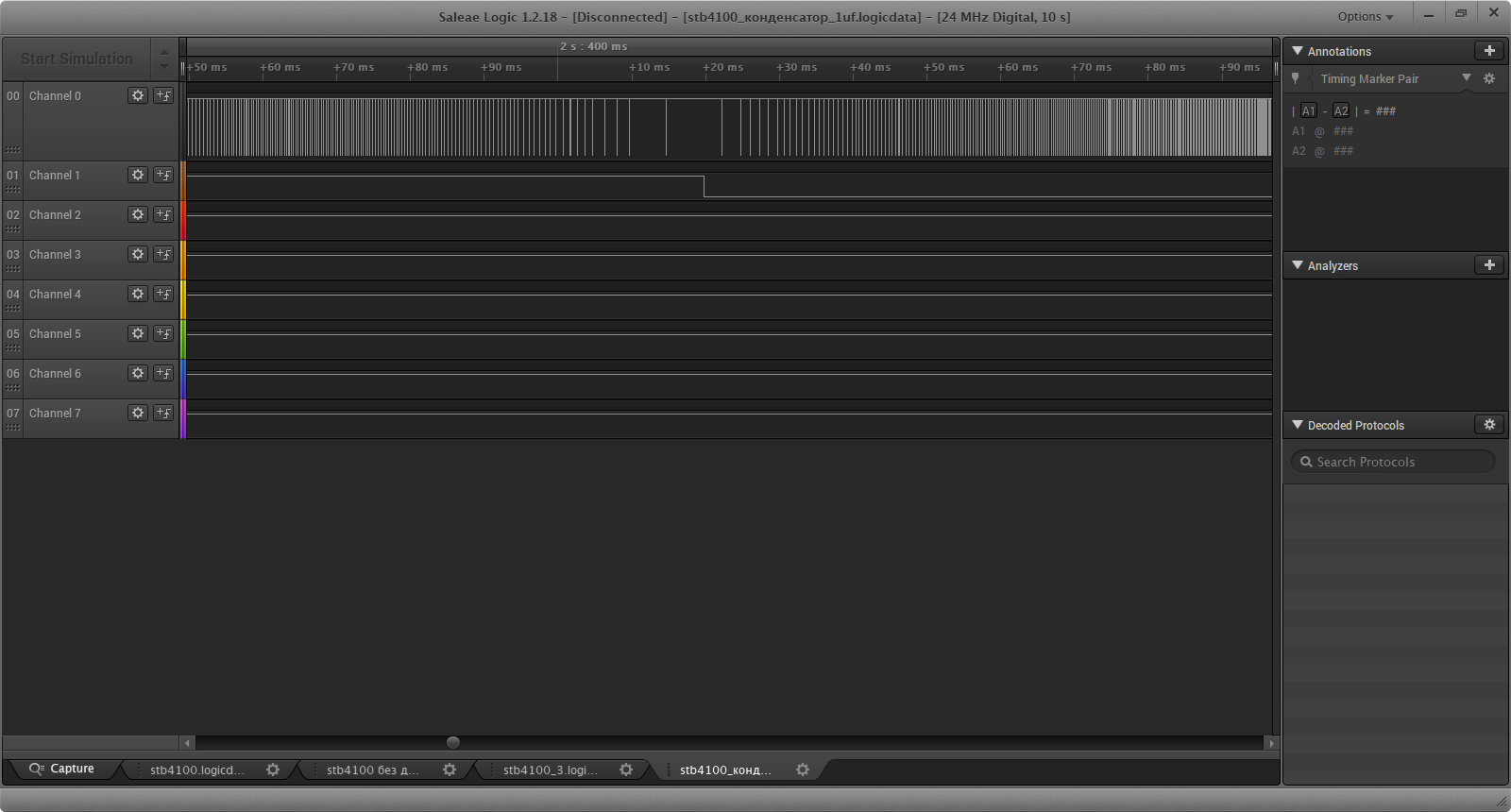Open Channel 4 settings gear
Viewport: 1511px width, 812px height.
coord(138,294)
